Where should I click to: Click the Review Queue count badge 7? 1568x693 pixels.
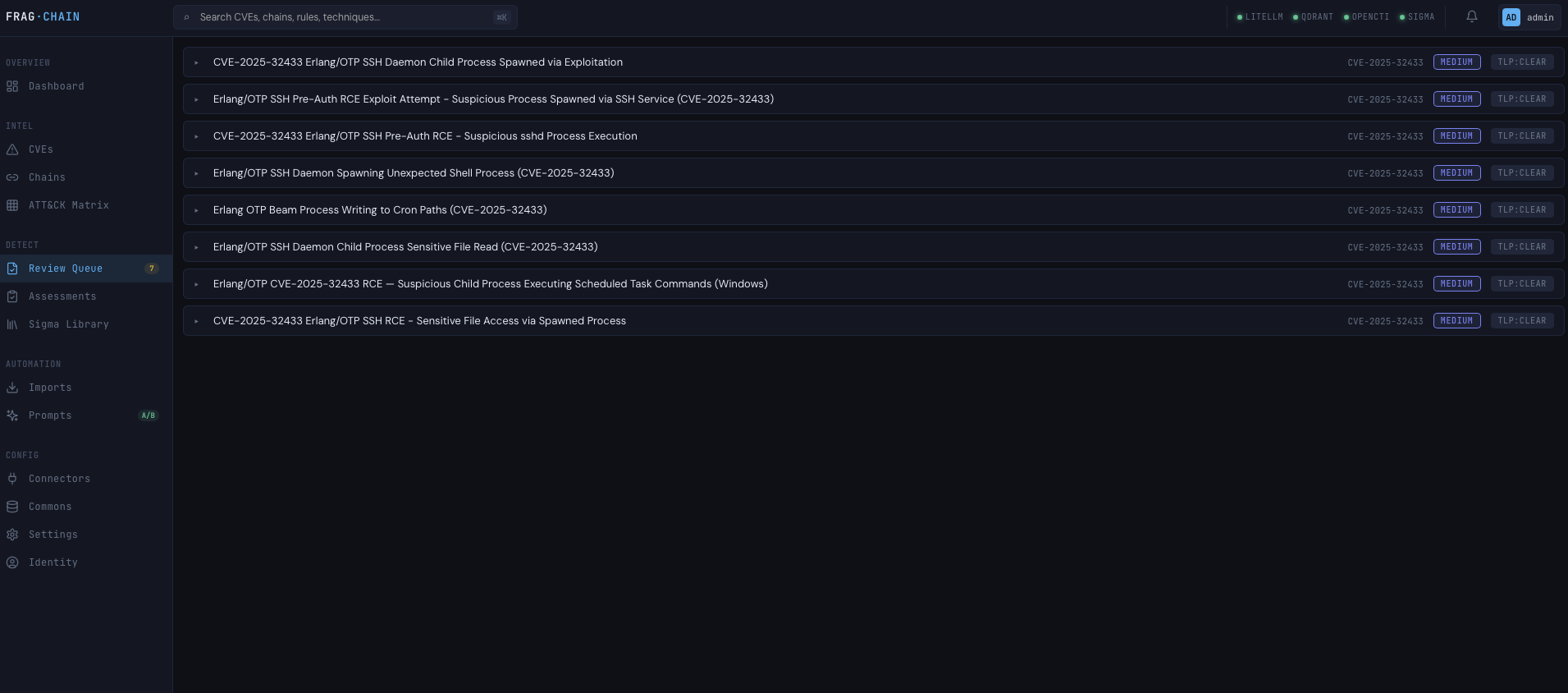pos(152,268)
